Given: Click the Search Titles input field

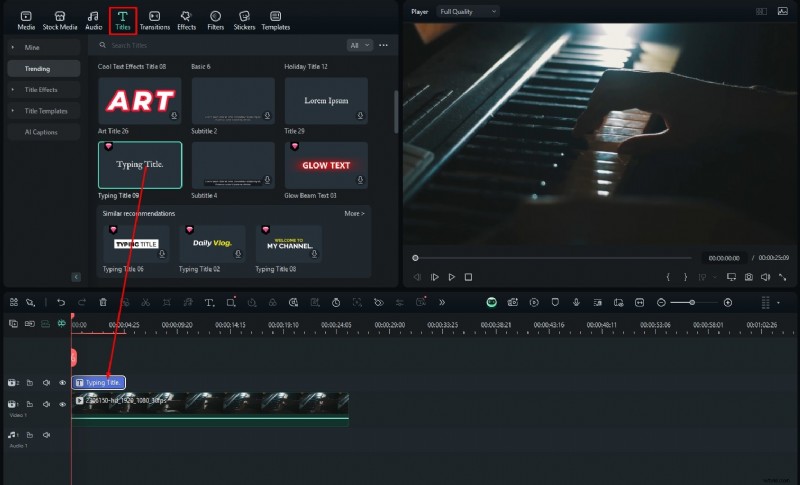Looking at the screenshot, I should click(220, 45).
